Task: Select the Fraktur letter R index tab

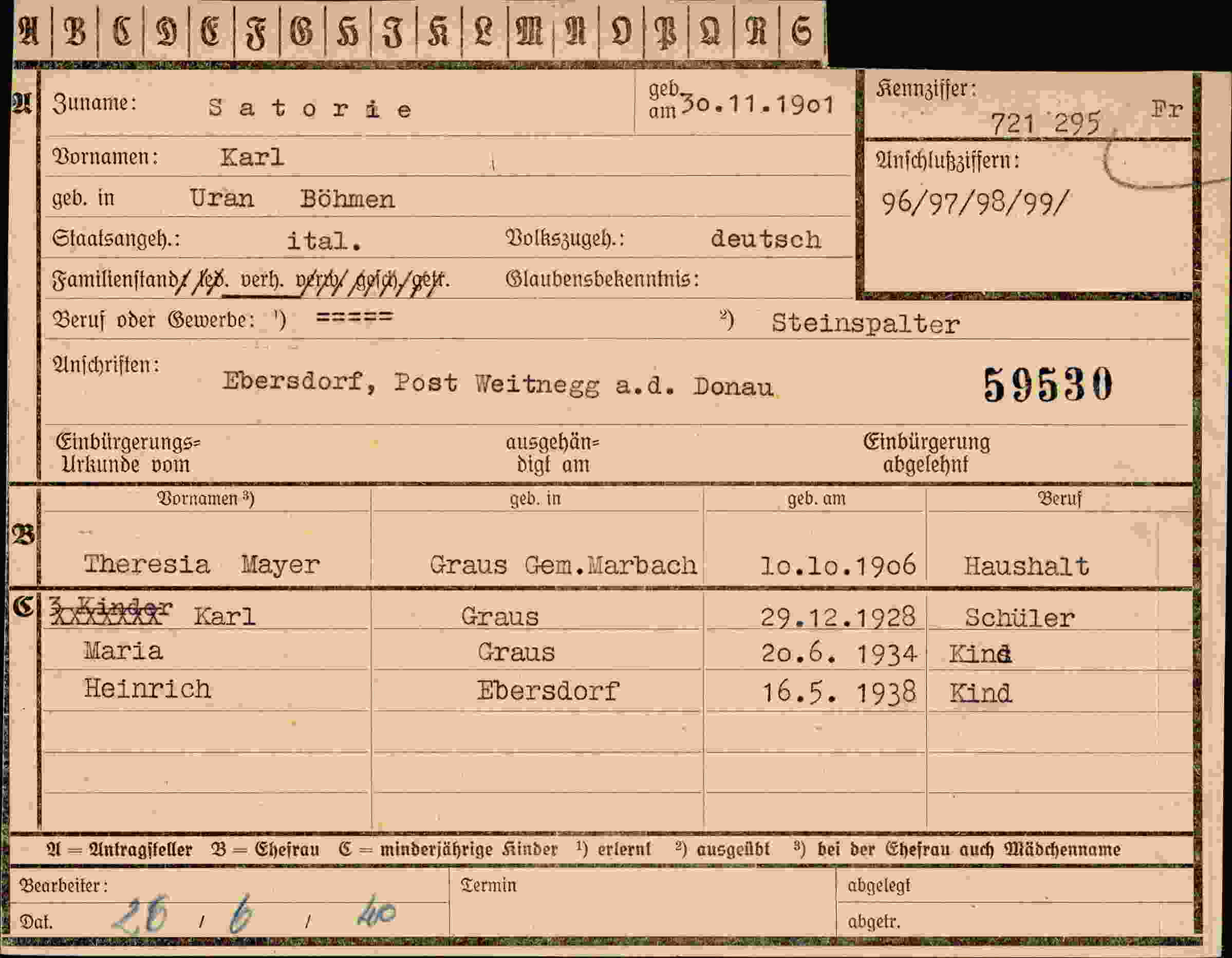Action: click(756, 31)
